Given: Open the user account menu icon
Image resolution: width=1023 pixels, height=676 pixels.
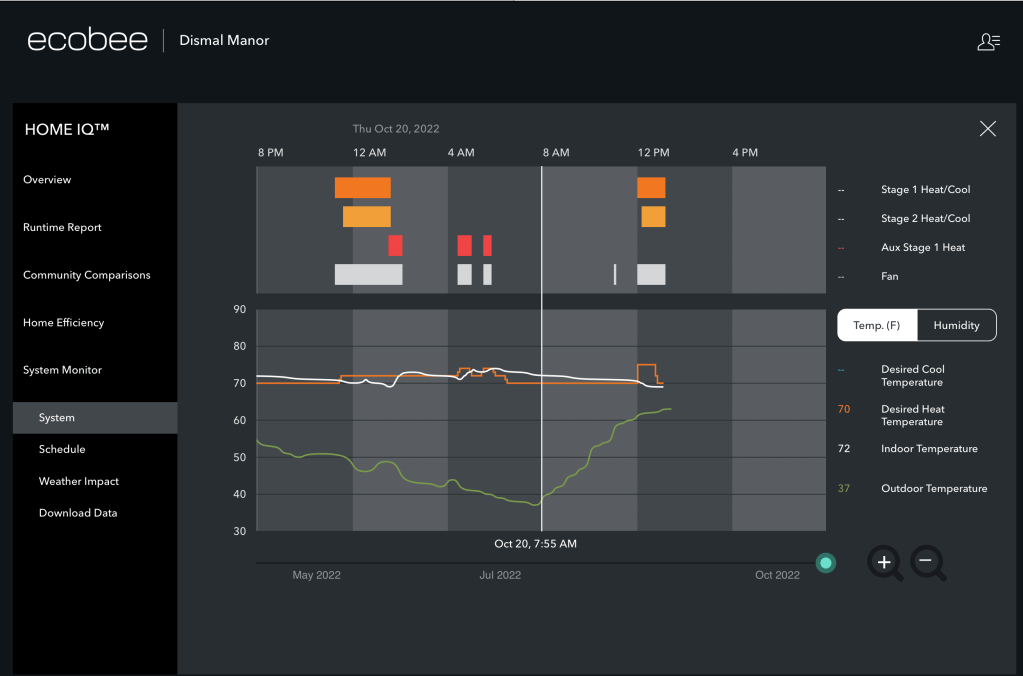Looking at the screenshot, I should tap(988, 41).
